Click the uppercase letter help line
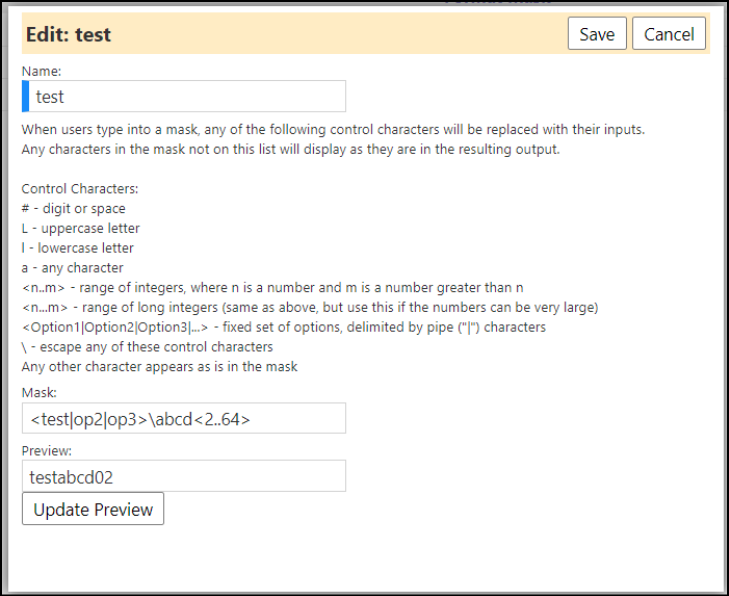 pos(80,228)
